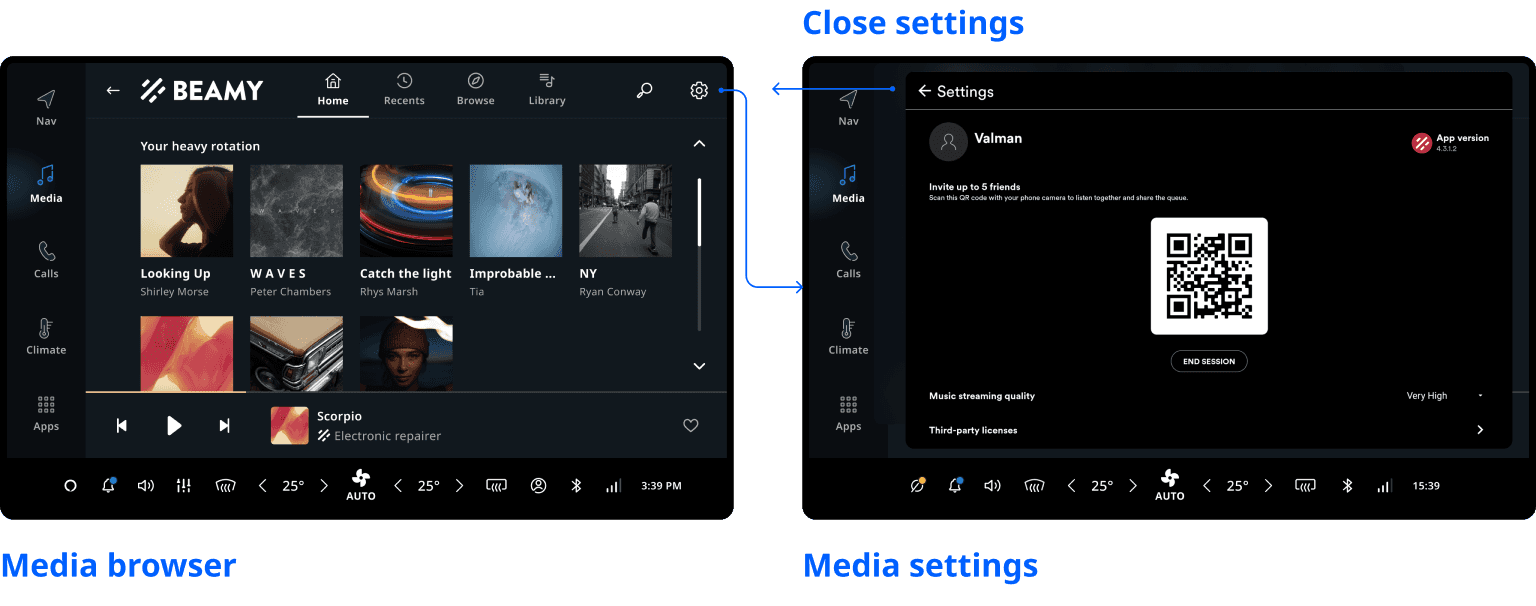Toggle the AUTO fan in the media browser status bar
The width and height of the screenshot is (1536, 606).
click(361, 486)
